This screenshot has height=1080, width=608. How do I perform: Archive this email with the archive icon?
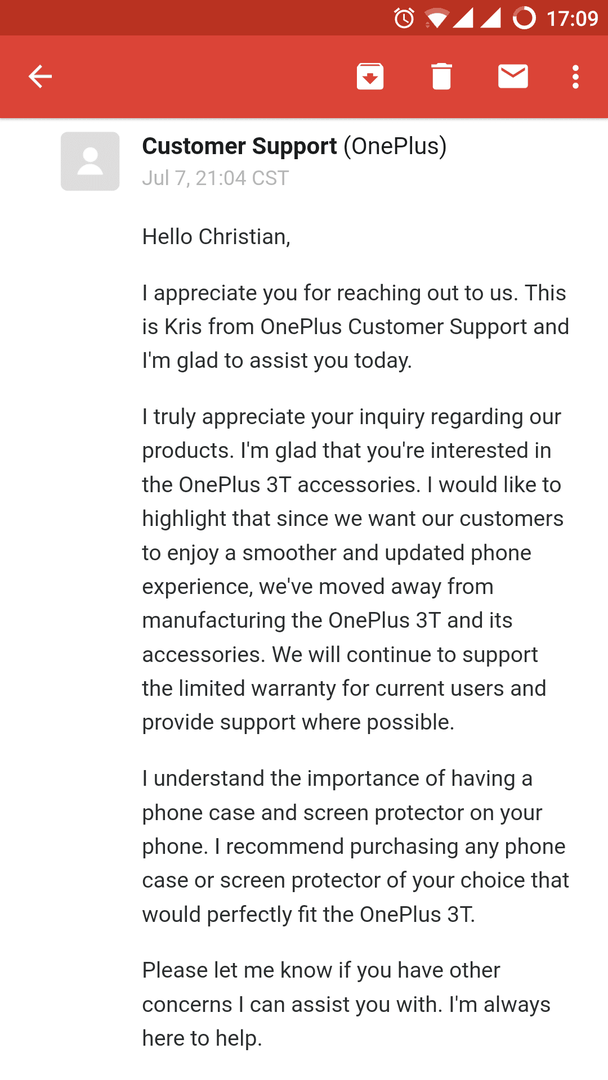(x=370, y=76)
